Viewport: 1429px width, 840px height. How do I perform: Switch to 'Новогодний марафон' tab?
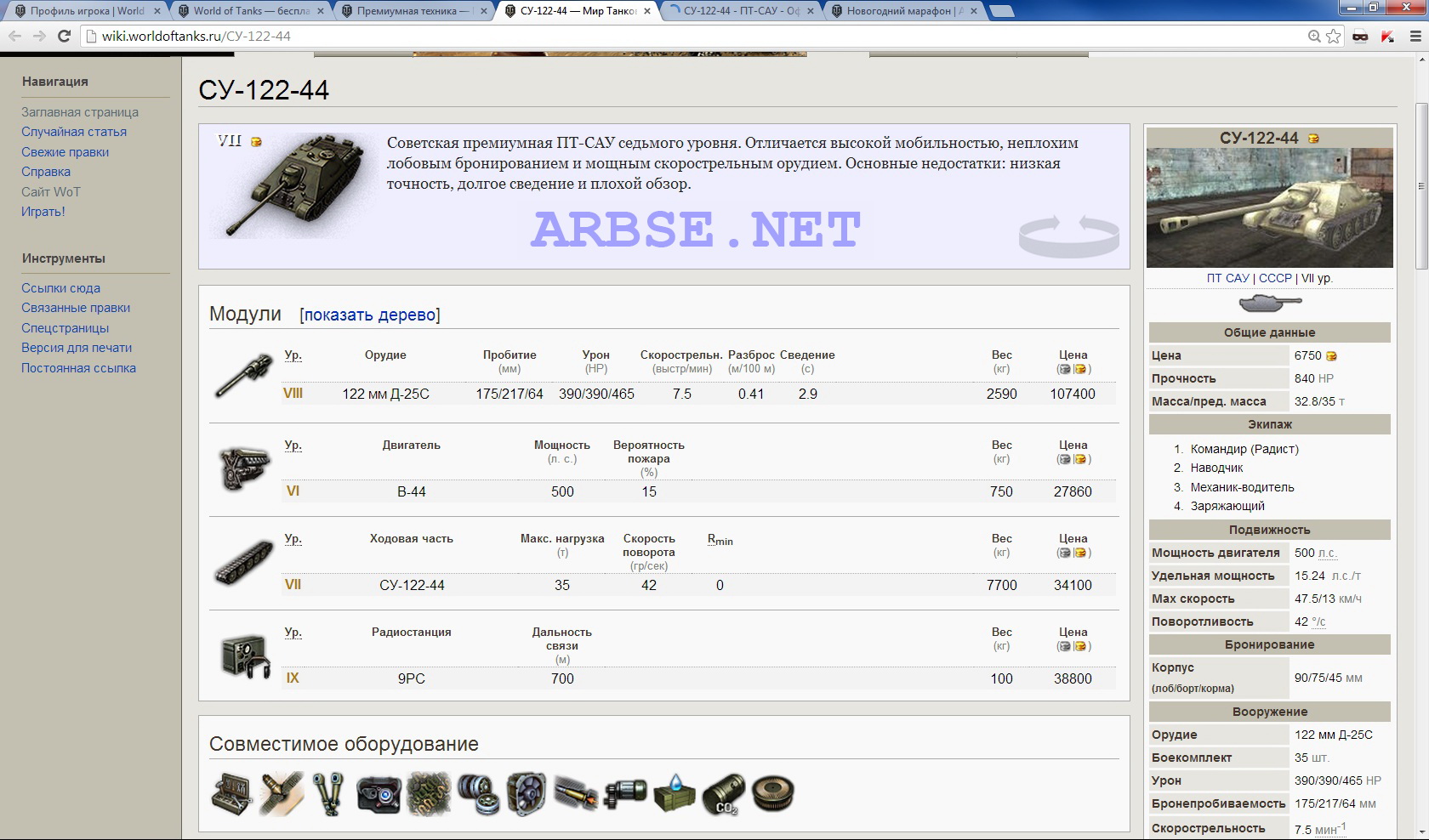tap(904, 11)
